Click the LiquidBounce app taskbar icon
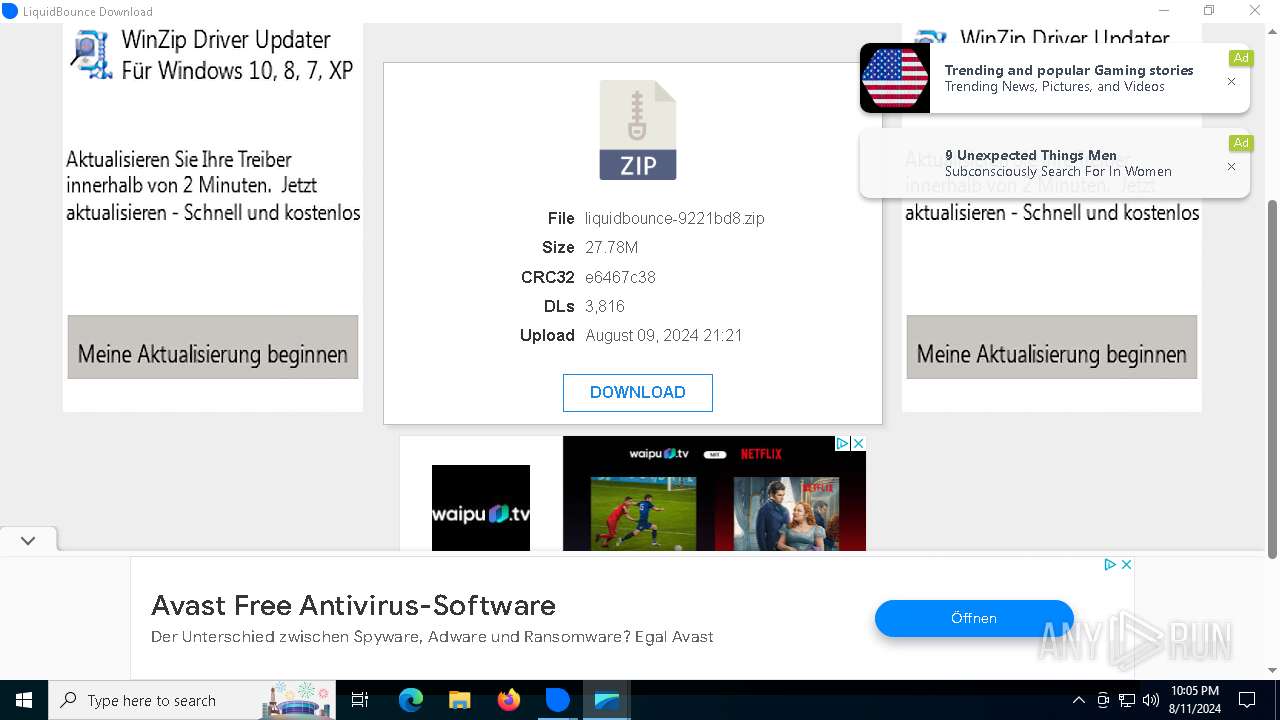Screen dimensions: 1280x720 557,700
